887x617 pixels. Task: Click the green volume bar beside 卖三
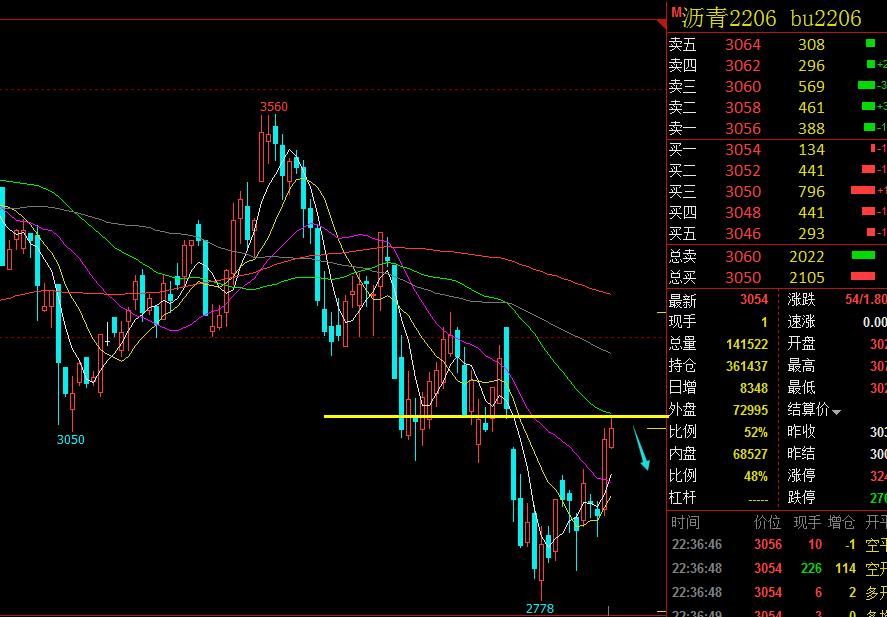pyautogui.click(x=866, y=86)
